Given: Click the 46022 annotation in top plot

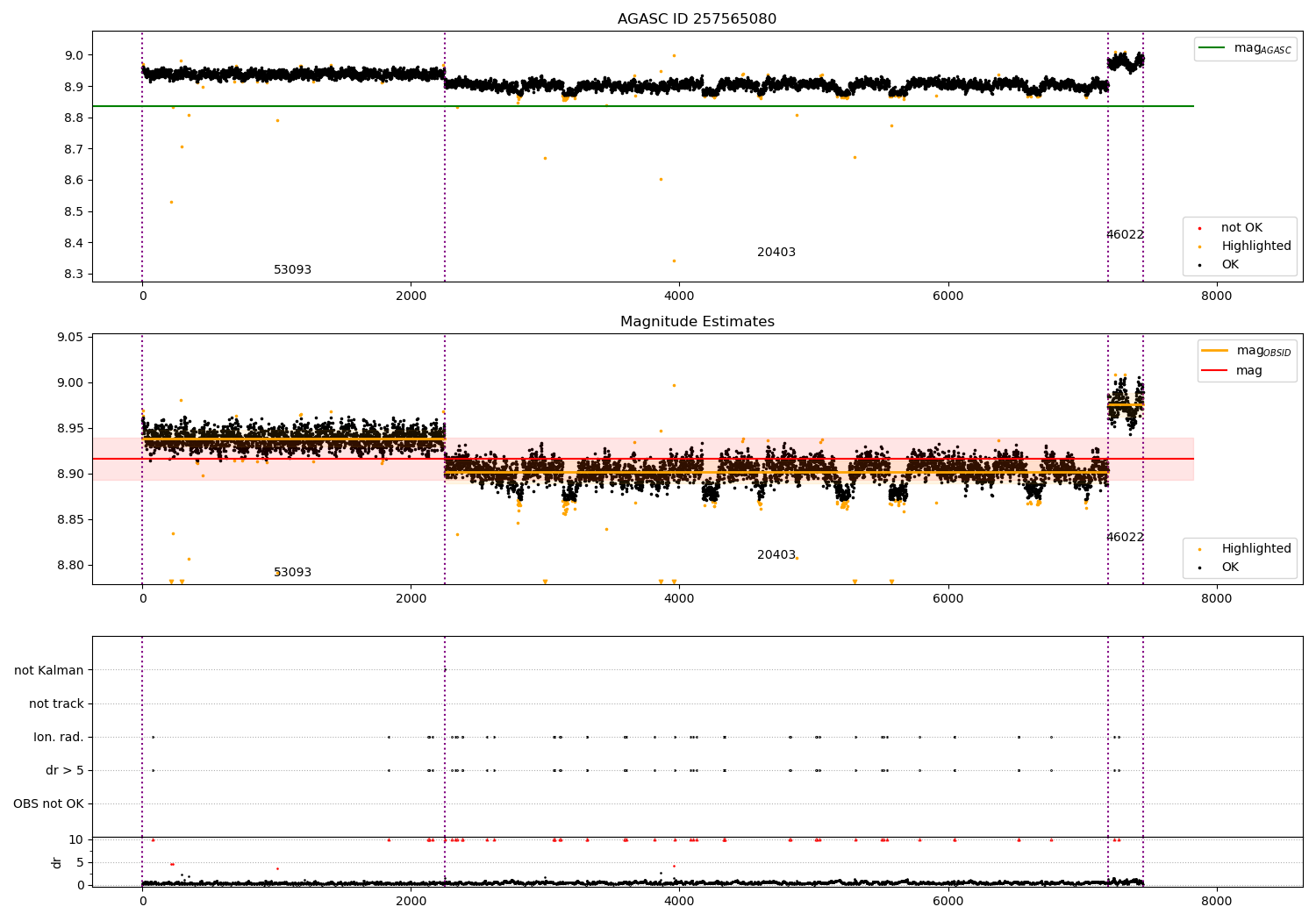Looking at the screenshot, I should (1125, 235).
